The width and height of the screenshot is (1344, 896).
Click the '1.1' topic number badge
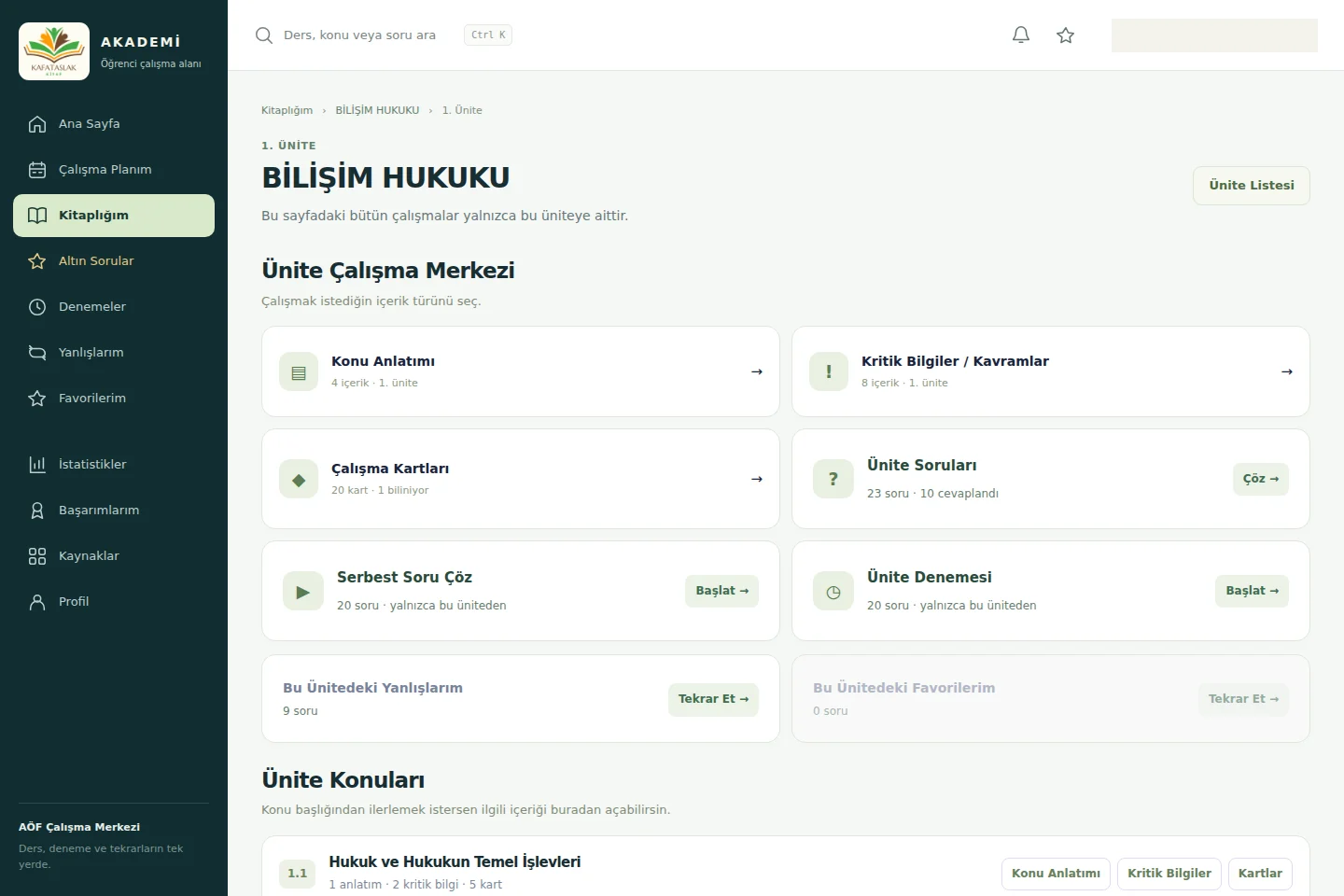(298, 874)
